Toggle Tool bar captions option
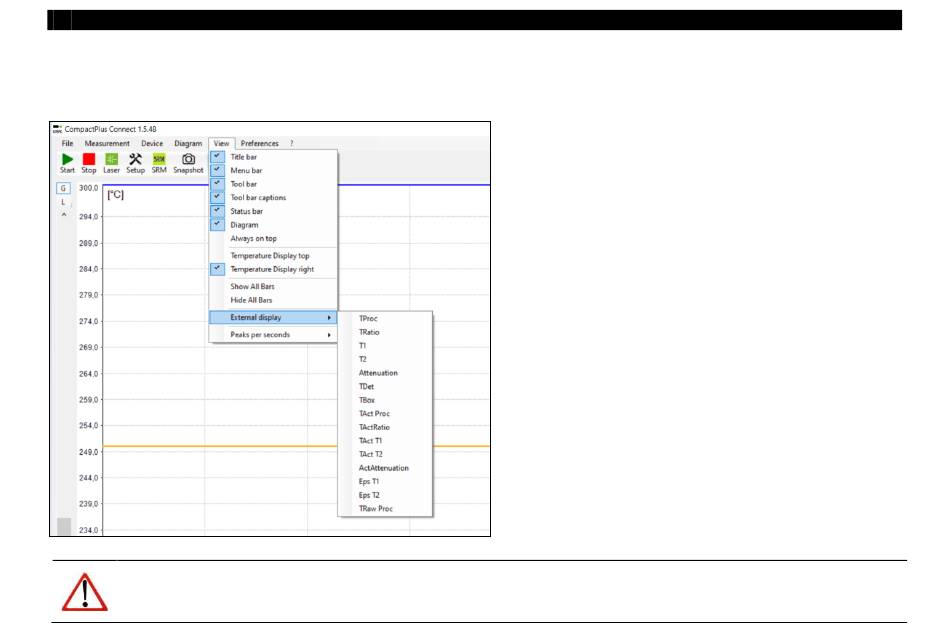Image resolution: width=950 pixels, height=638 pixels. pos(273,198)
